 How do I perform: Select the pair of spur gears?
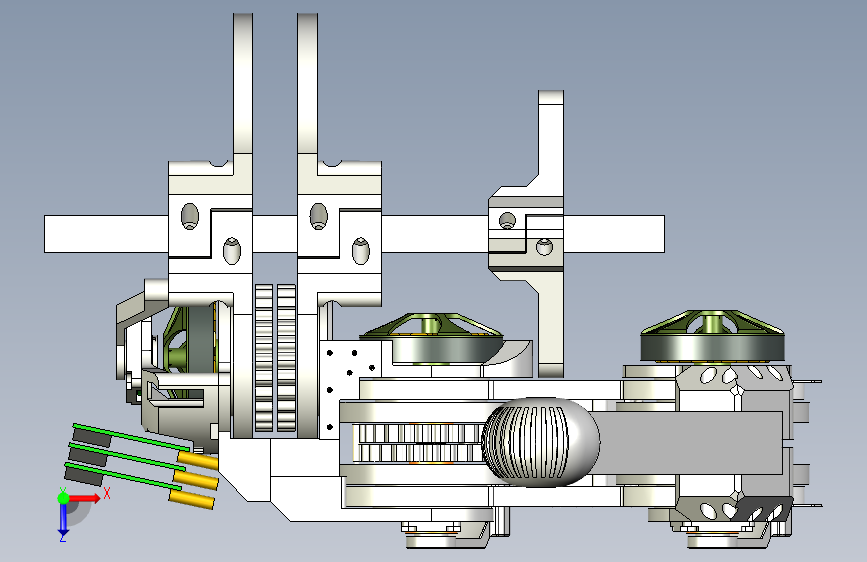(275, 358)
